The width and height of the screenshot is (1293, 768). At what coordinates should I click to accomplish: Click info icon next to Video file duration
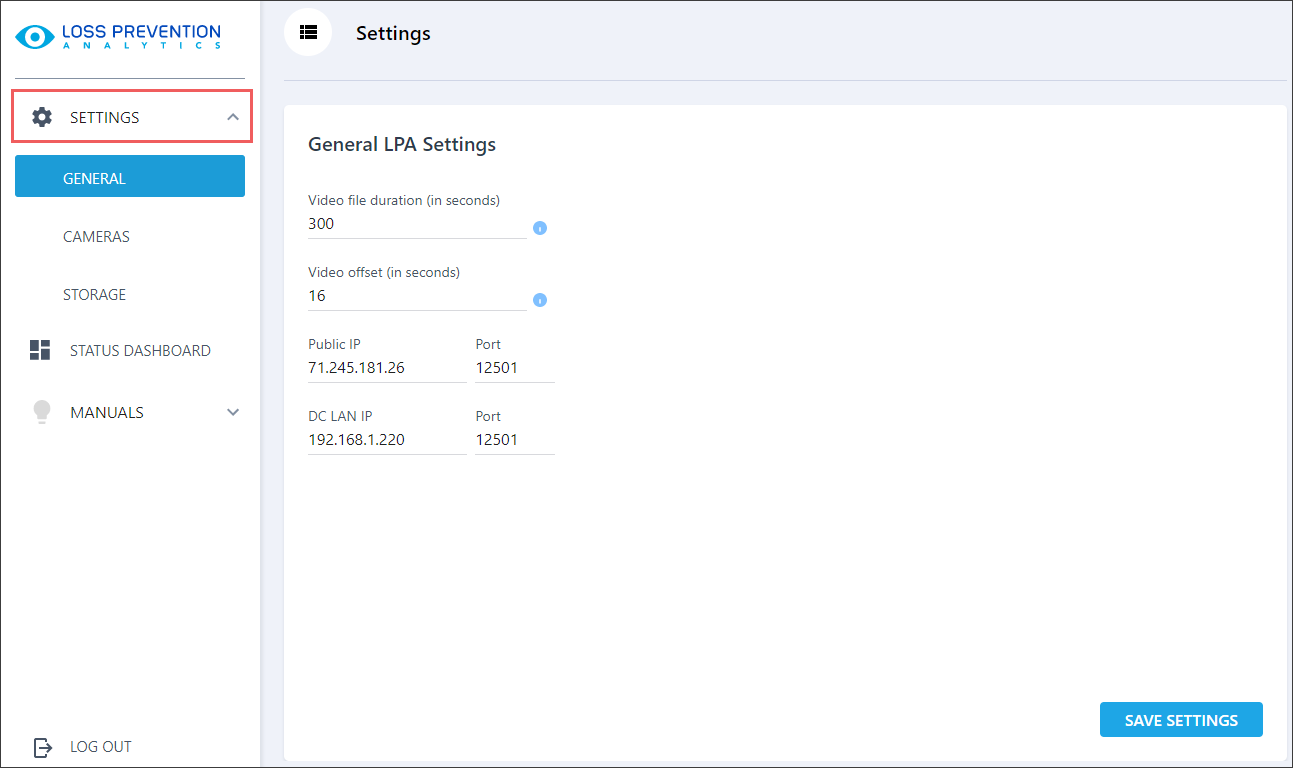(x=540, y=228)
